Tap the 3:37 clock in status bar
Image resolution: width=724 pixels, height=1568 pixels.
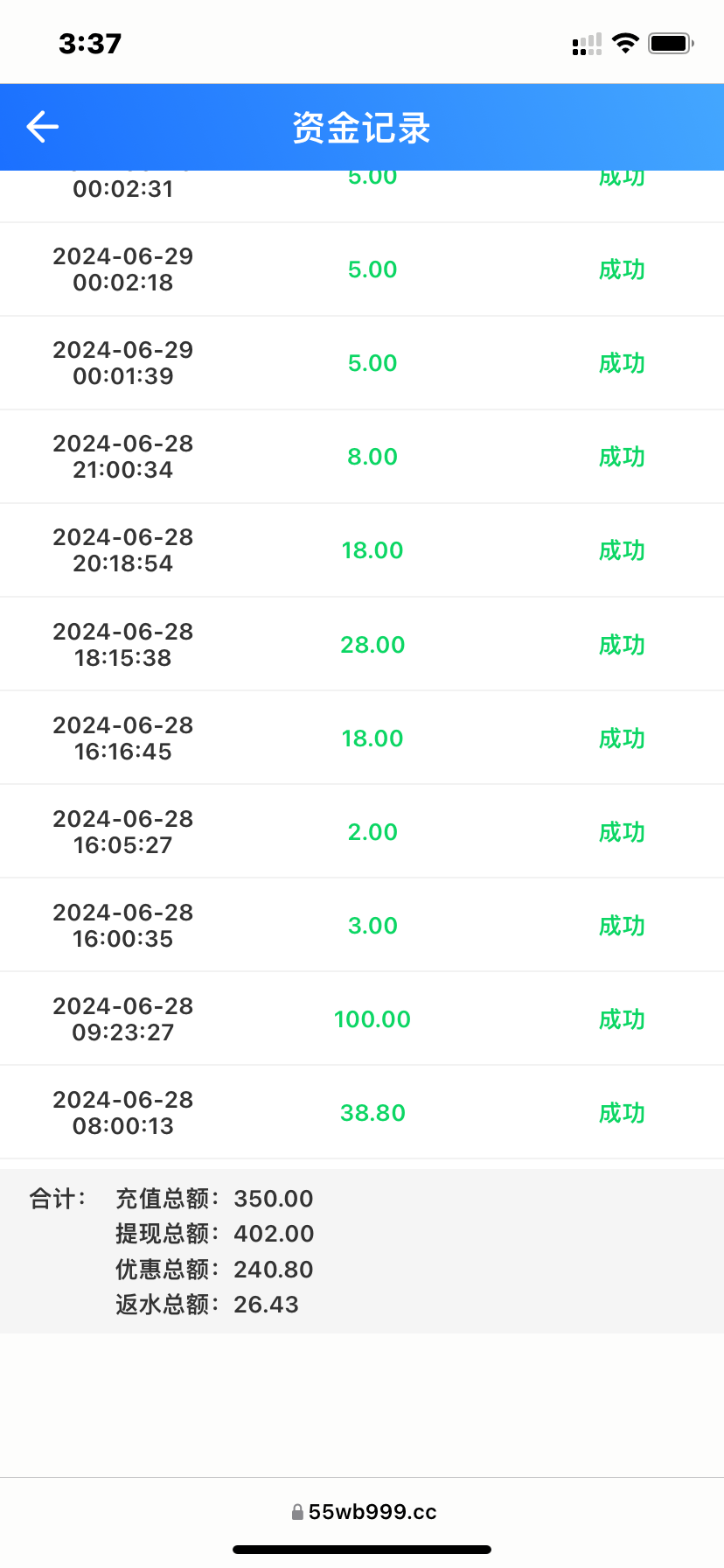[x=90, y=44]
